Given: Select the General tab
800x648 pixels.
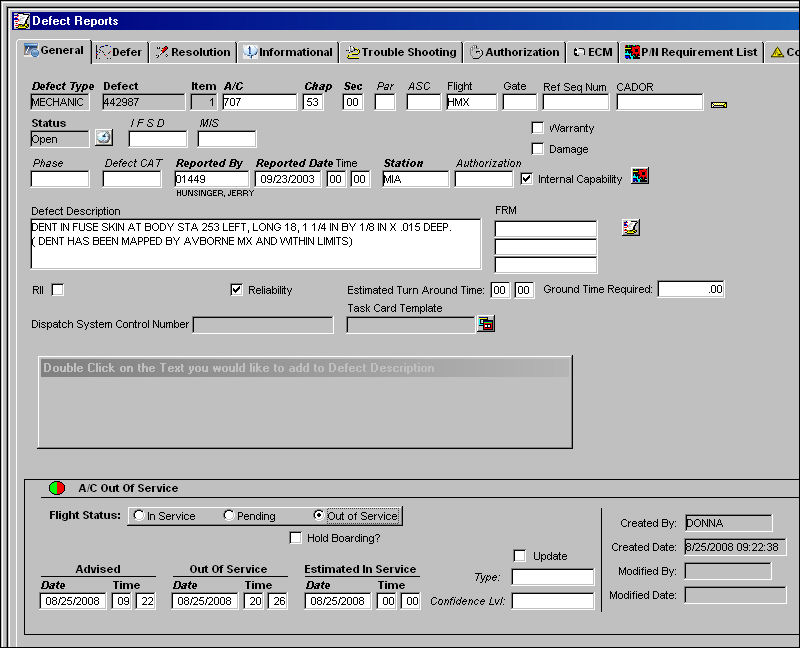Looking at the screenshot, I should click(x=54, y=51).
